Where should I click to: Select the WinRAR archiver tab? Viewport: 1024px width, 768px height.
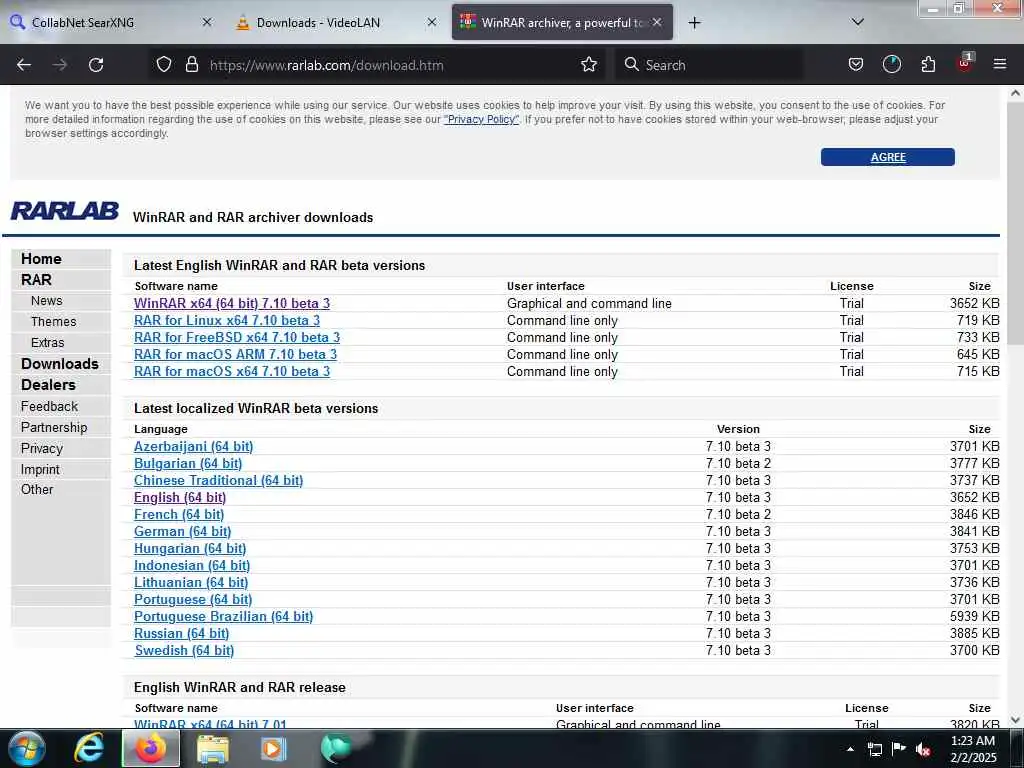pos(562,22)
